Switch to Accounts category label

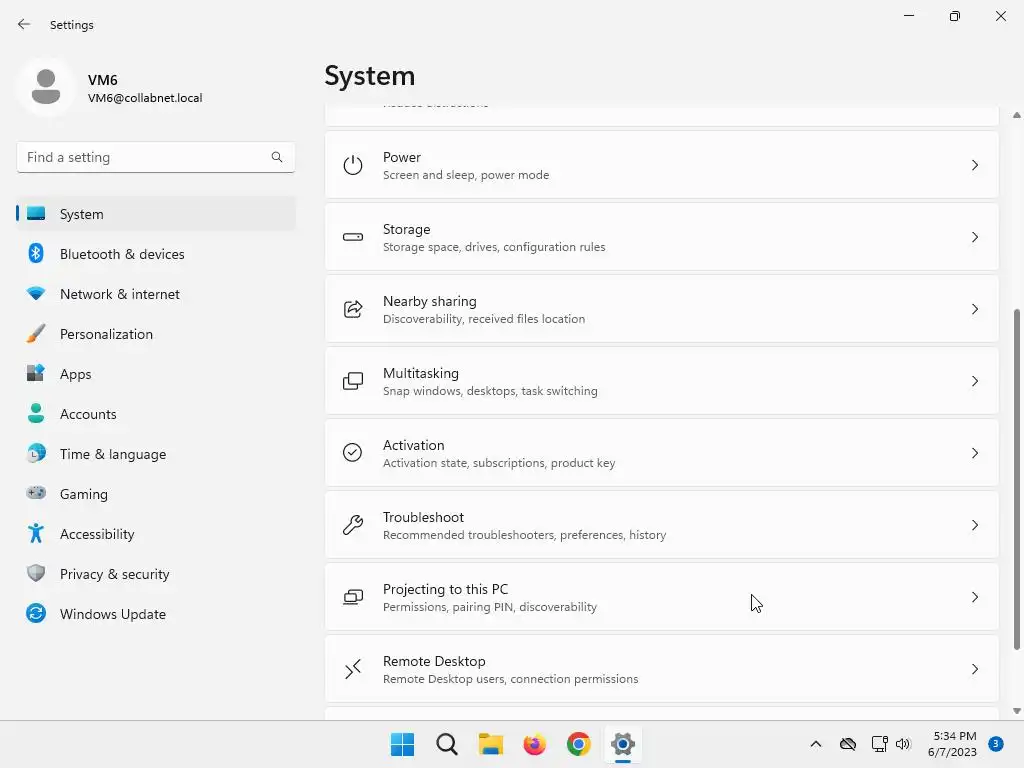pos(88,414)
